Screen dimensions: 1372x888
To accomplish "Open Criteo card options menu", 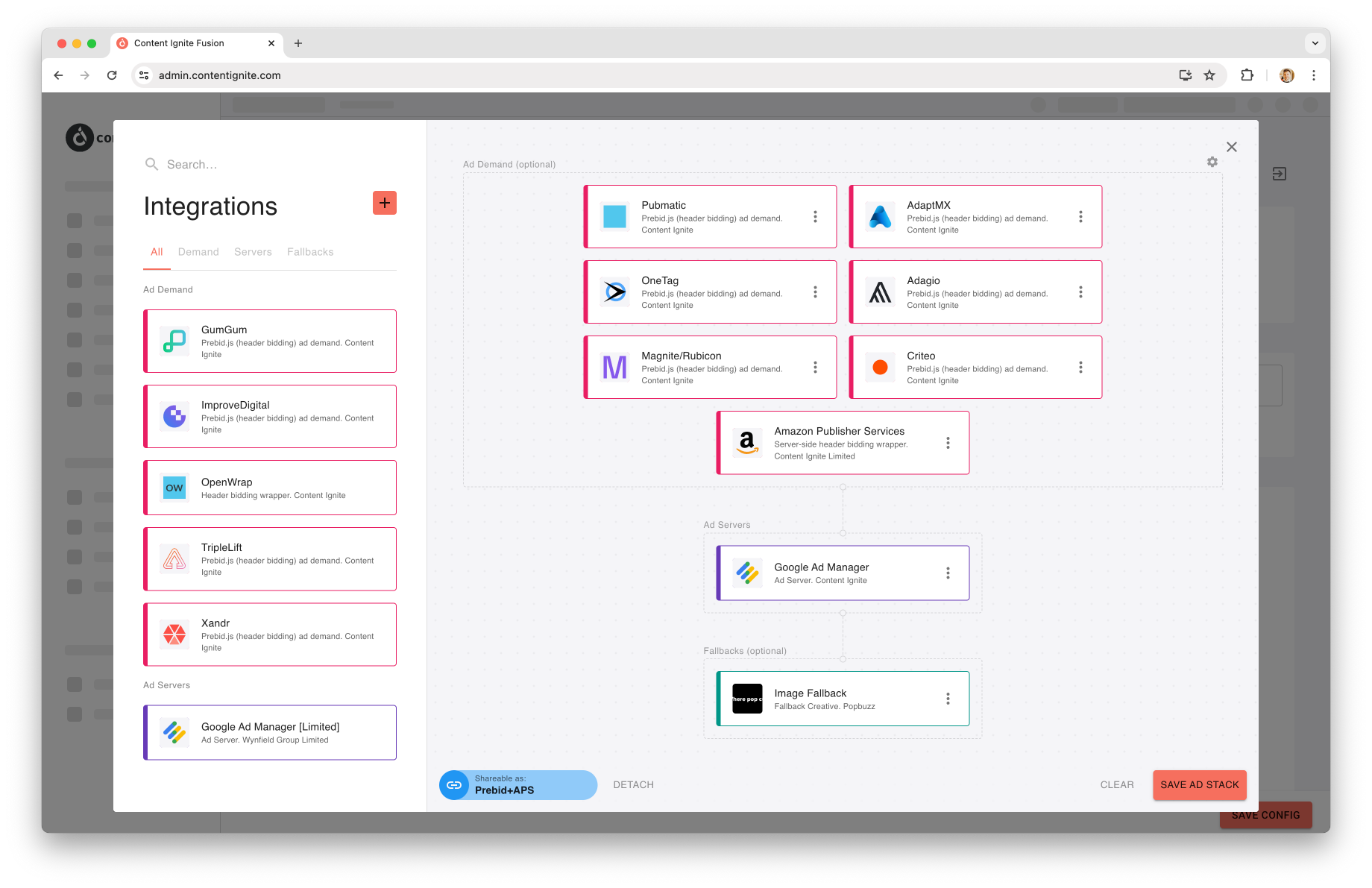I will [x=1080, y=368].
